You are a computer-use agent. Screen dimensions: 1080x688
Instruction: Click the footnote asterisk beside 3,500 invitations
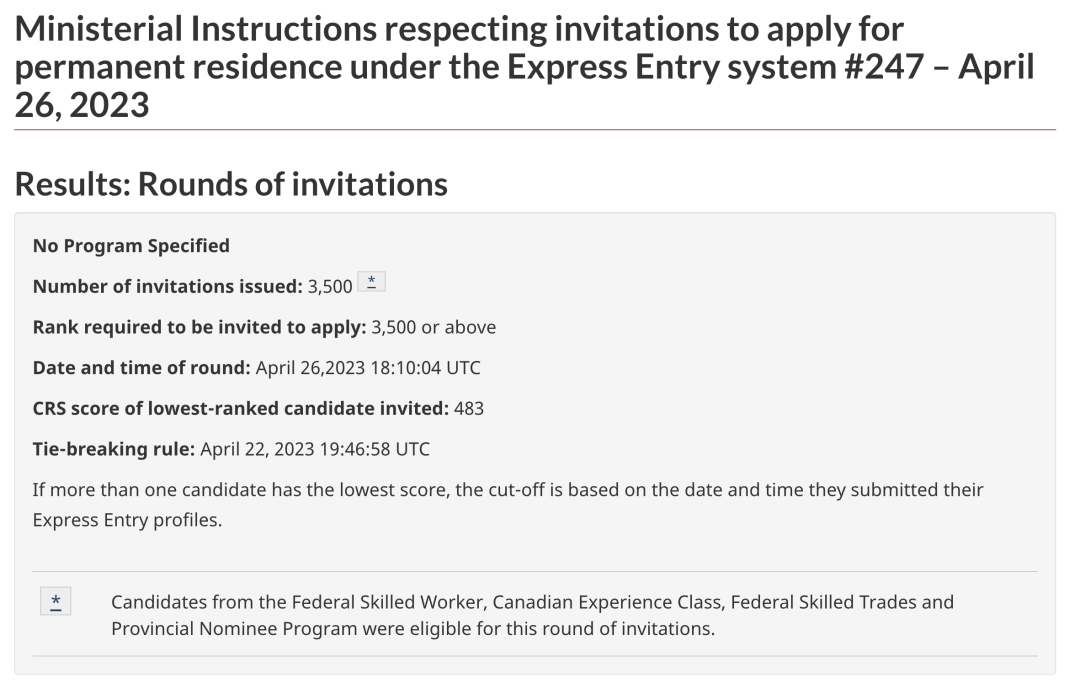click(x=371, y=283)
